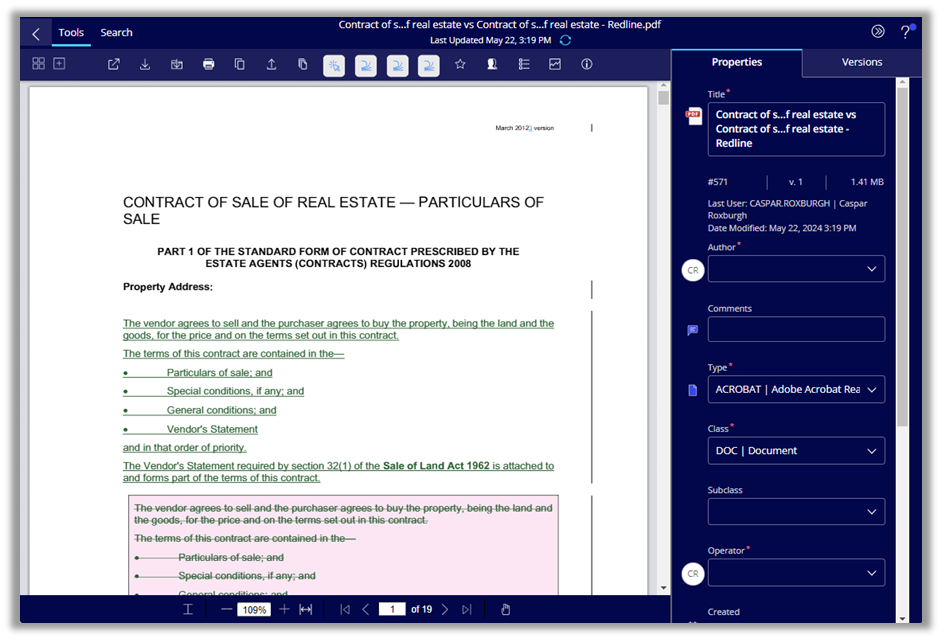
Task: Click the back navigation arrow
Action: coord(34,32)
